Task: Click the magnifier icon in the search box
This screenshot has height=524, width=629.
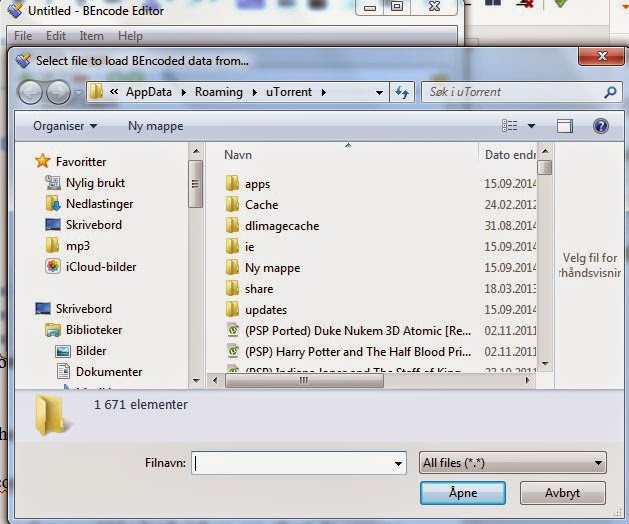Action: pyautogui.click(x=610, y=92)
